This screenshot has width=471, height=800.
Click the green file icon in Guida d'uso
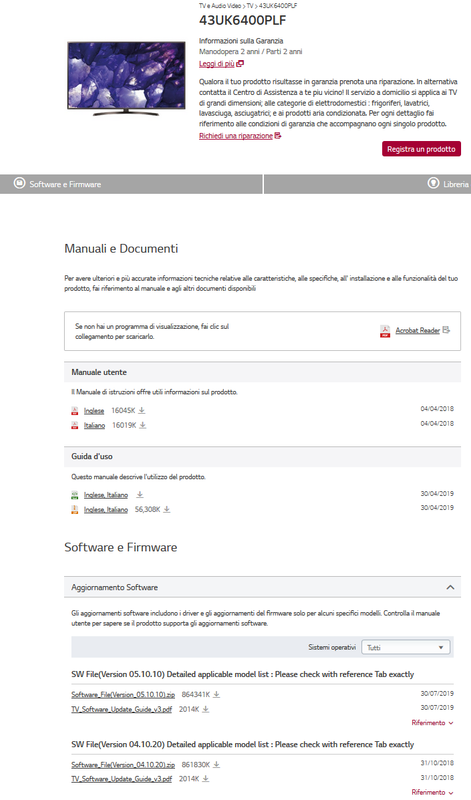pos(75,495)
